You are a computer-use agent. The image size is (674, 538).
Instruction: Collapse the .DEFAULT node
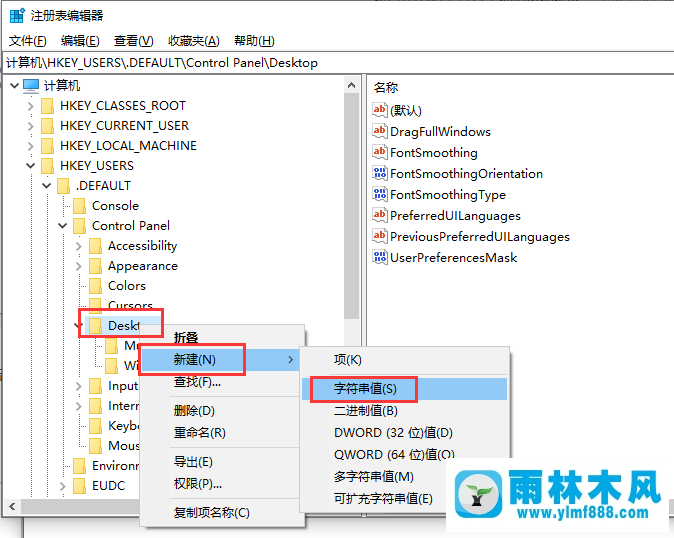(46, 186)
